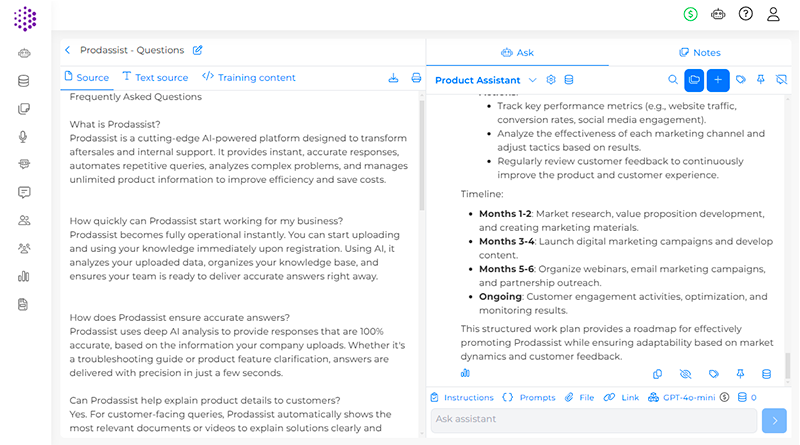Start a new chat with plus button
800x445 pixels.
coord(718,80)
